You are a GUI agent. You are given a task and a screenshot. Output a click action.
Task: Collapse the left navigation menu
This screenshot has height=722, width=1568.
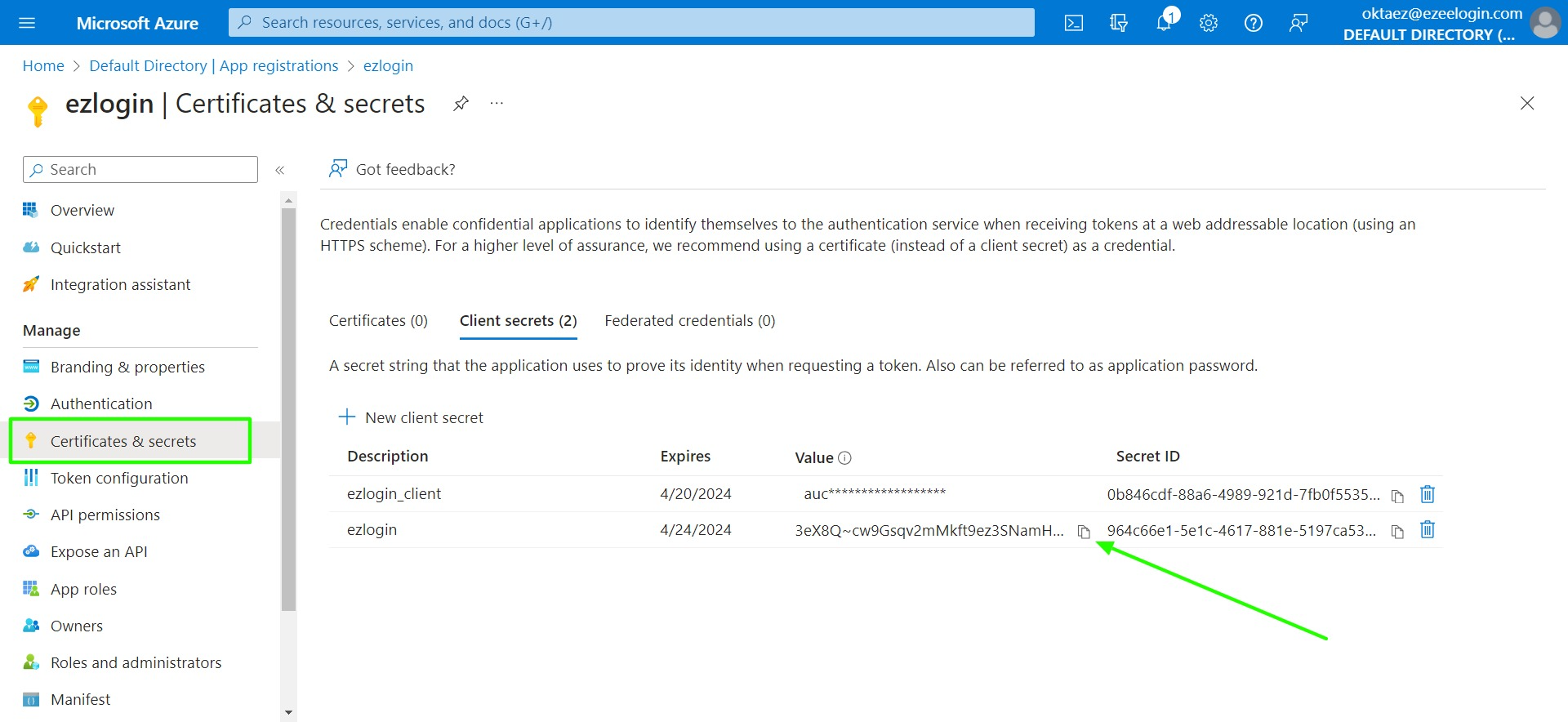[280, 170]
